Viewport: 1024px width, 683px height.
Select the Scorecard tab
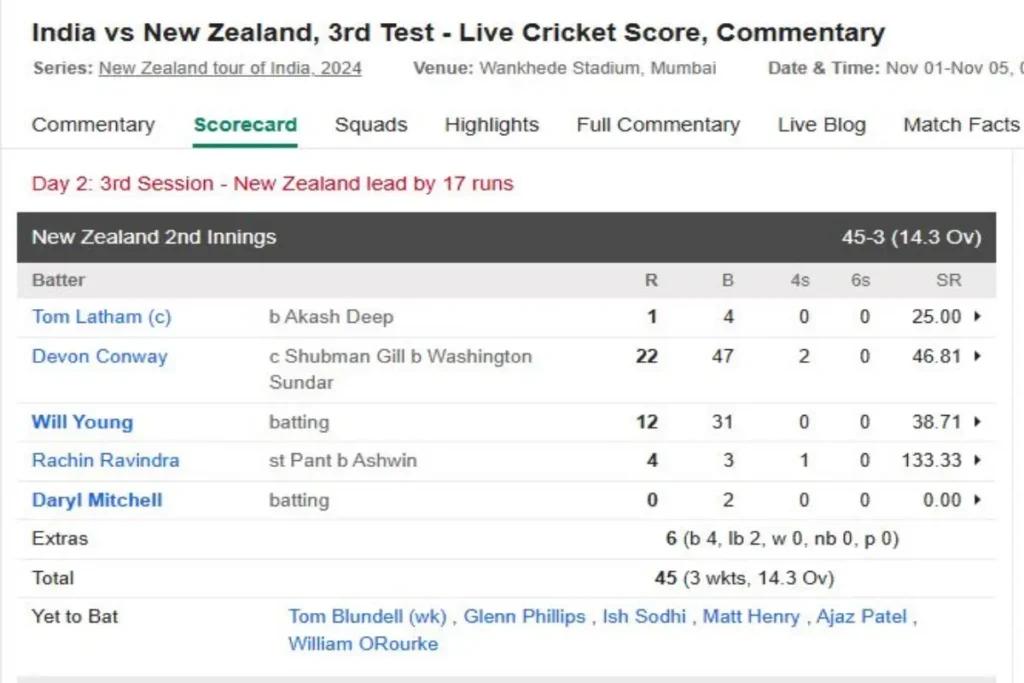click(x=246, y=125)
